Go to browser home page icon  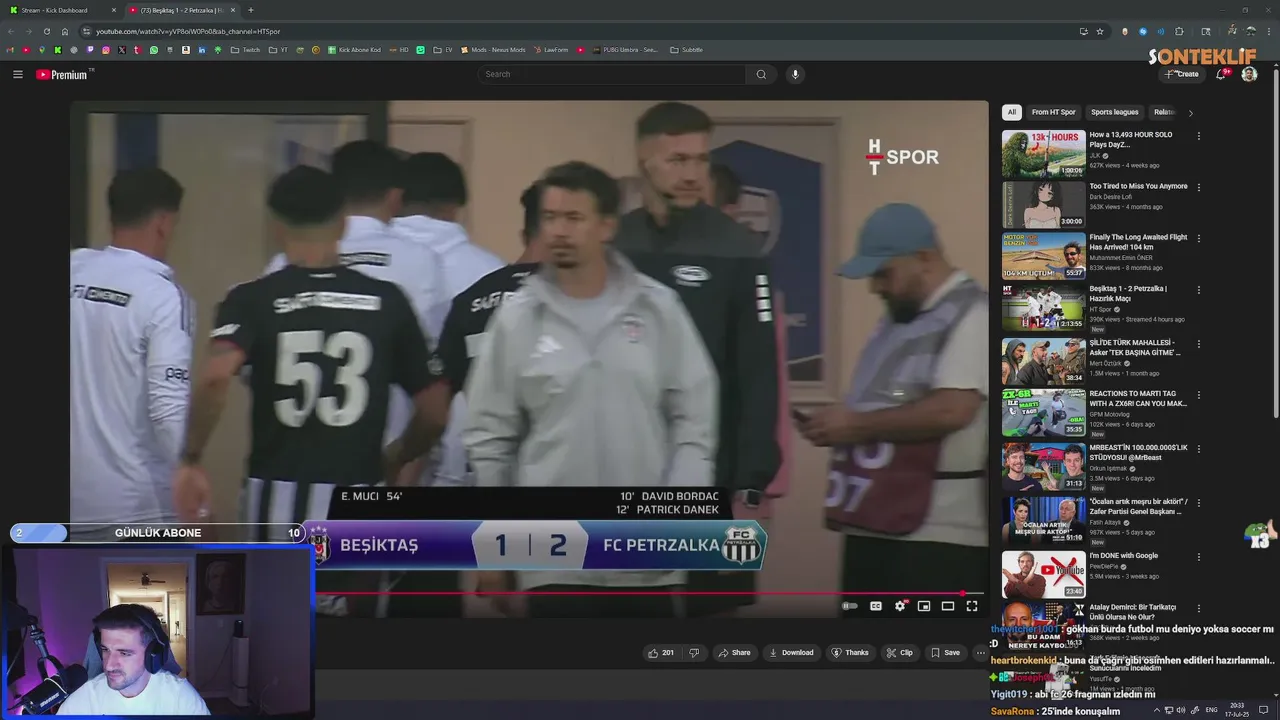point(65,31)
